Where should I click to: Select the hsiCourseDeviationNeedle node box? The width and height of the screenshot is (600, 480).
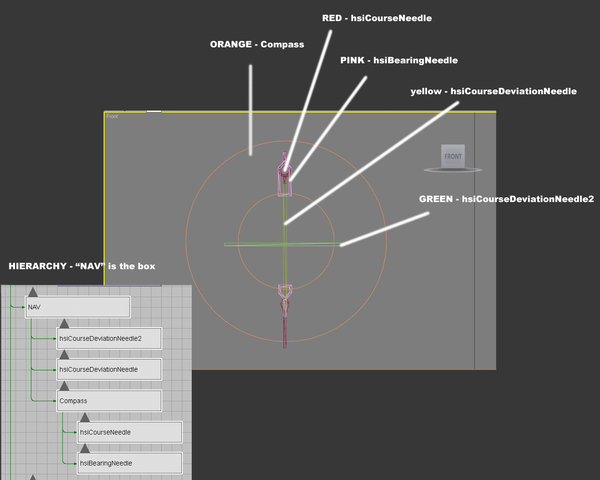[109, 369]
